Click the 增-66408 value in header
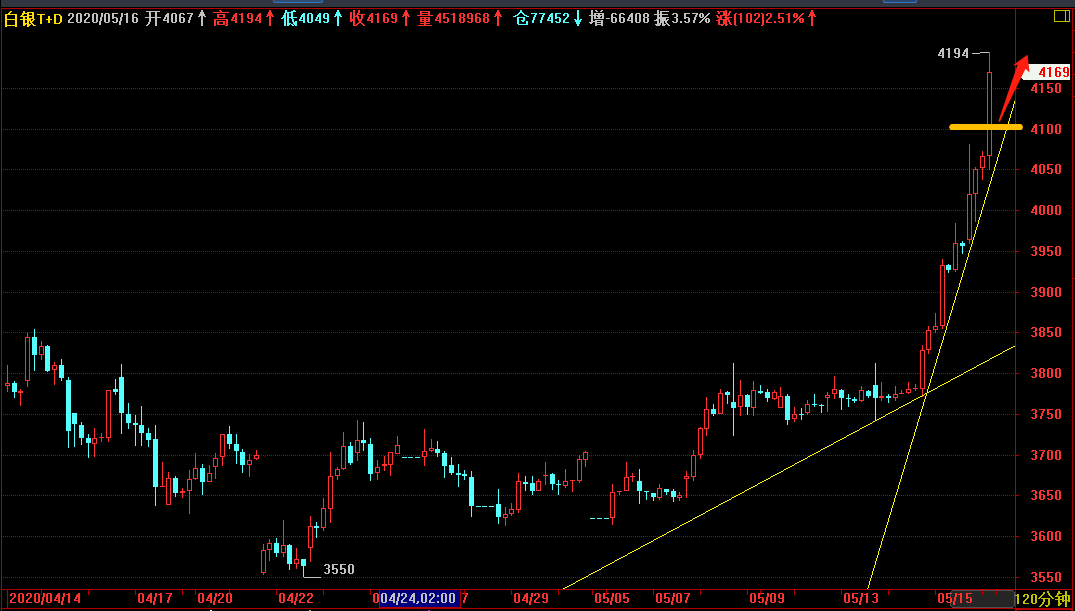1075x611 pixels. 619,19
